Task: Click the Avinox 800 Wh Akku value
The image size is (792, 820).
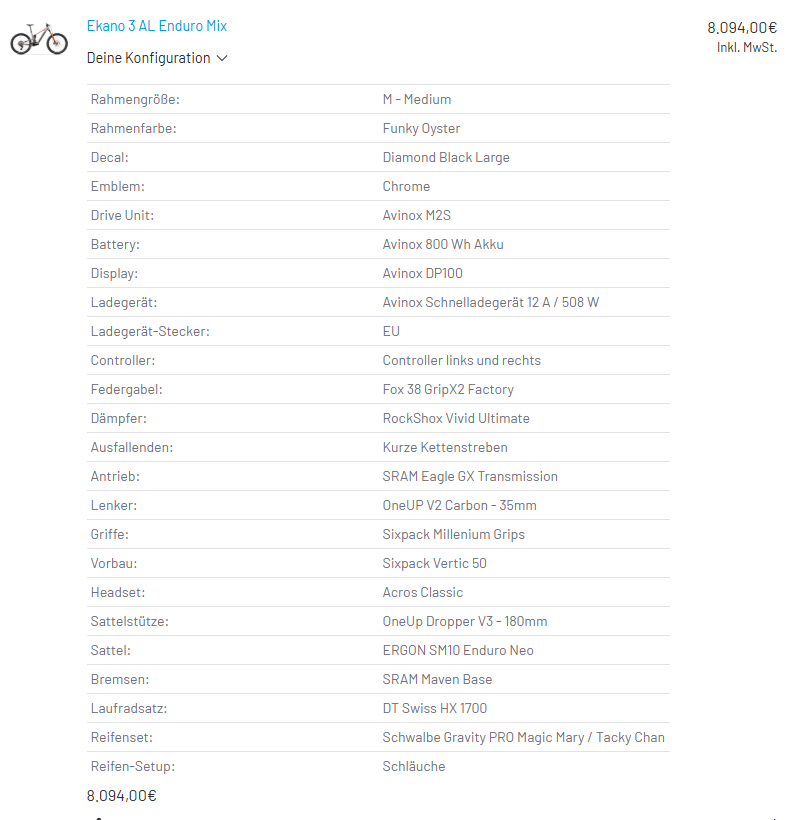Action: point(443,244)
